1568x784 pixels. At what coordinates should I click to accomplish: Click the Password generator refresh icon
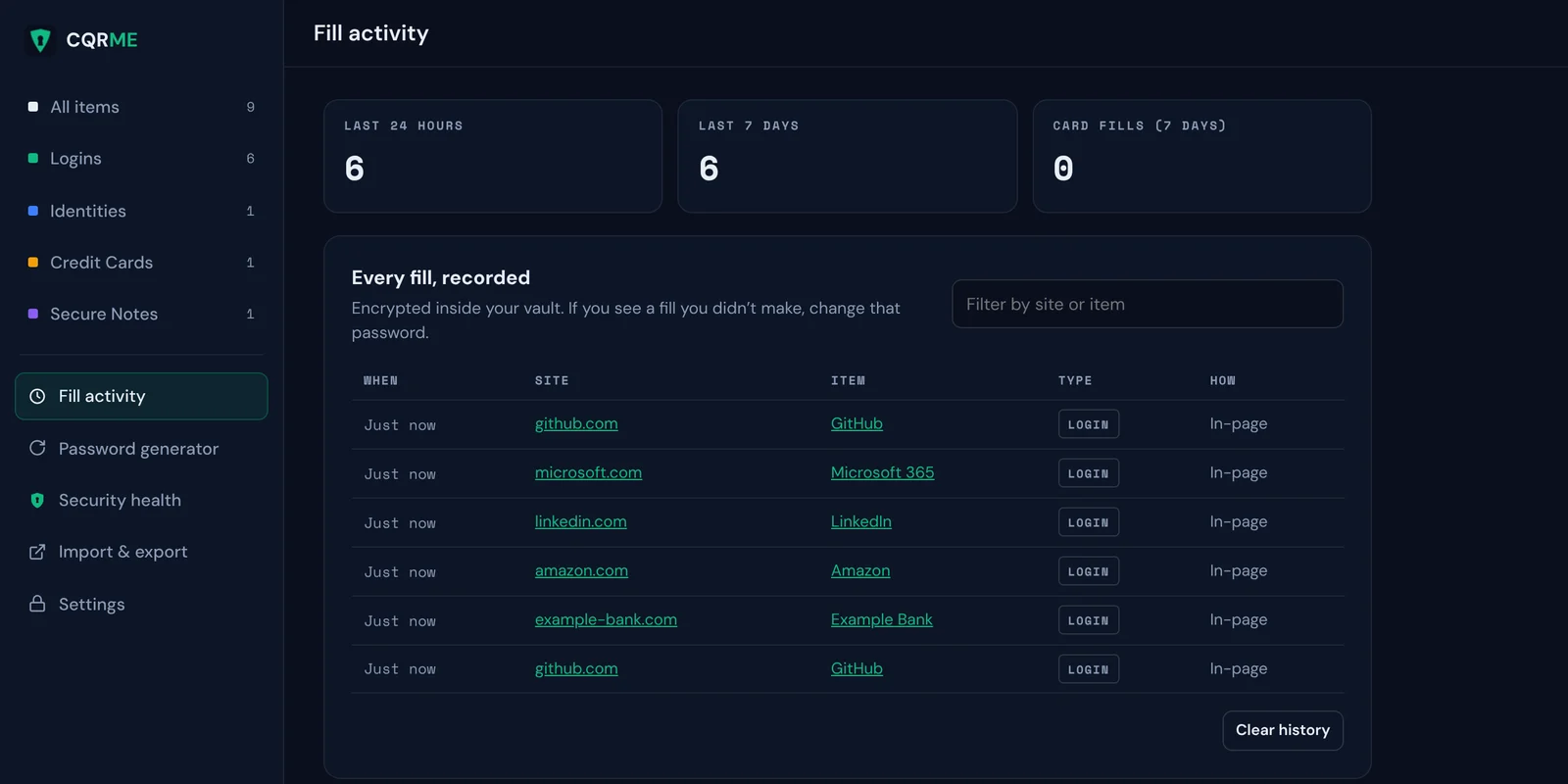pos(37,448)
